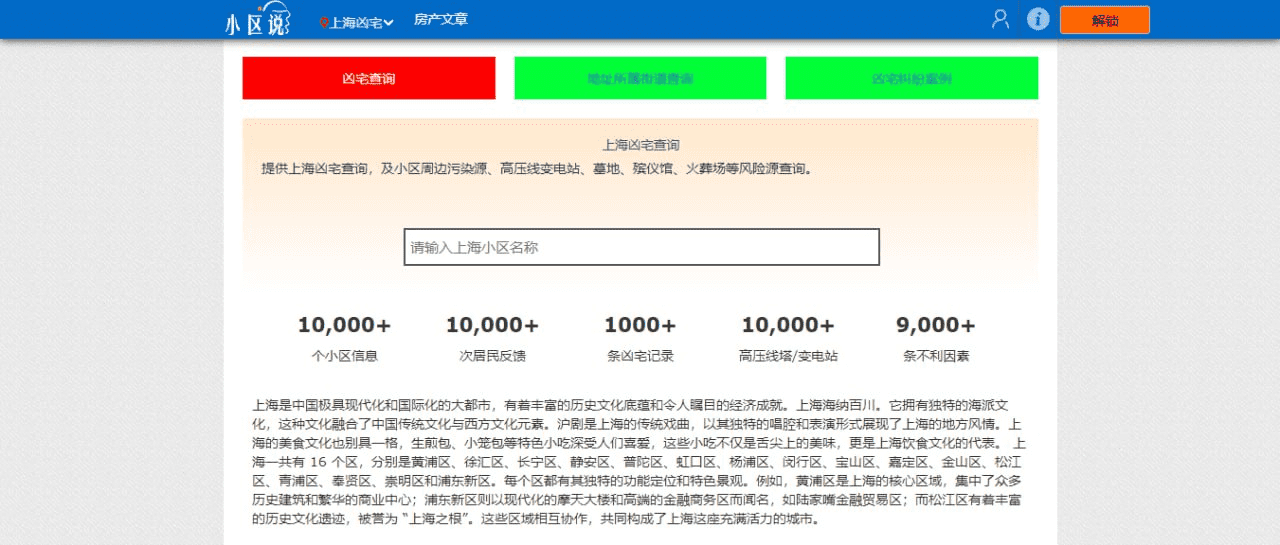Click the red location pin icon
This screenshot has height=545, width=1280.
[x=324, y=22]
